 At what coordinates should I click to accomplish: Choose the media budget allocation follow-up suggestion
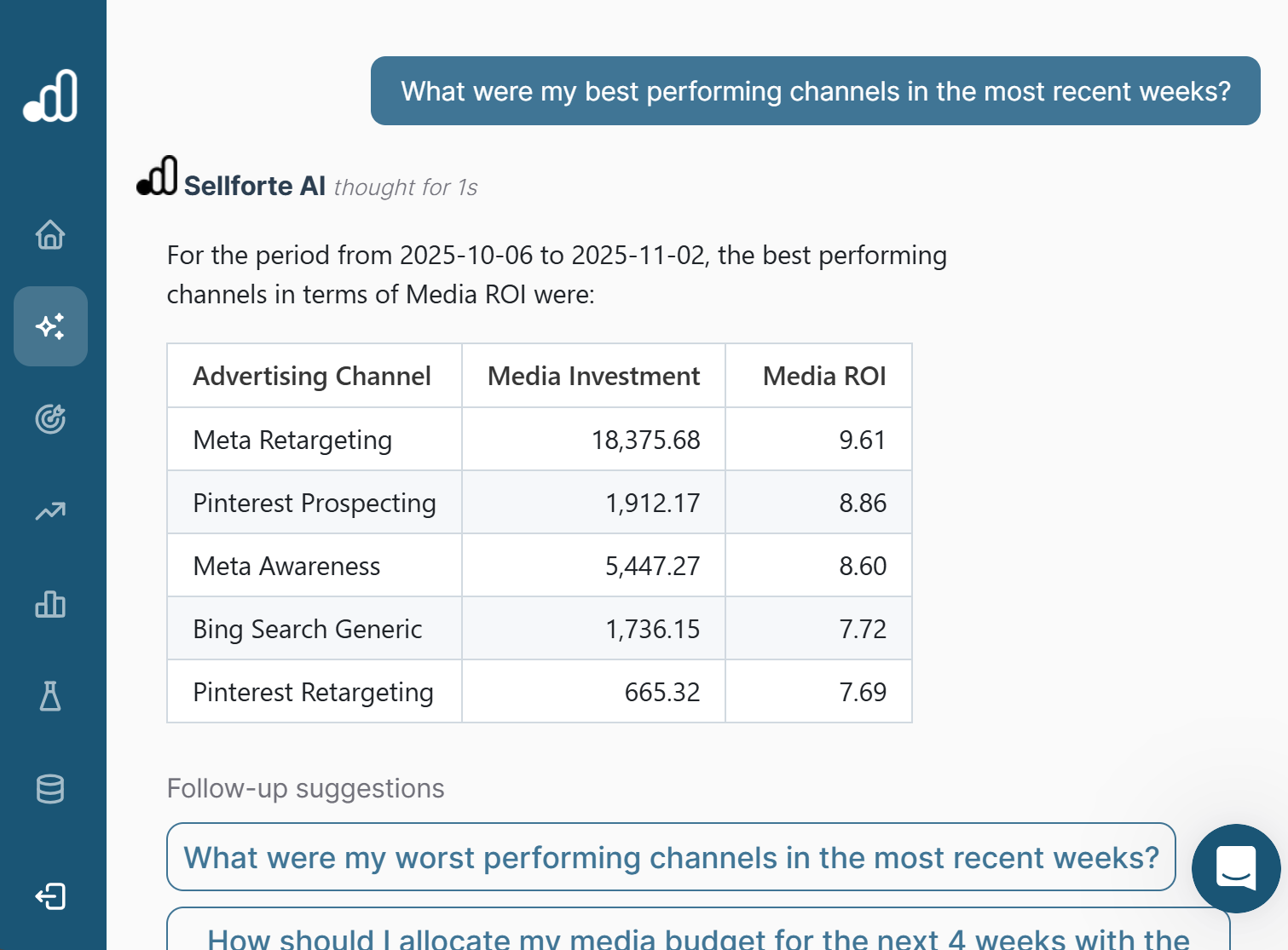[697, 935]
